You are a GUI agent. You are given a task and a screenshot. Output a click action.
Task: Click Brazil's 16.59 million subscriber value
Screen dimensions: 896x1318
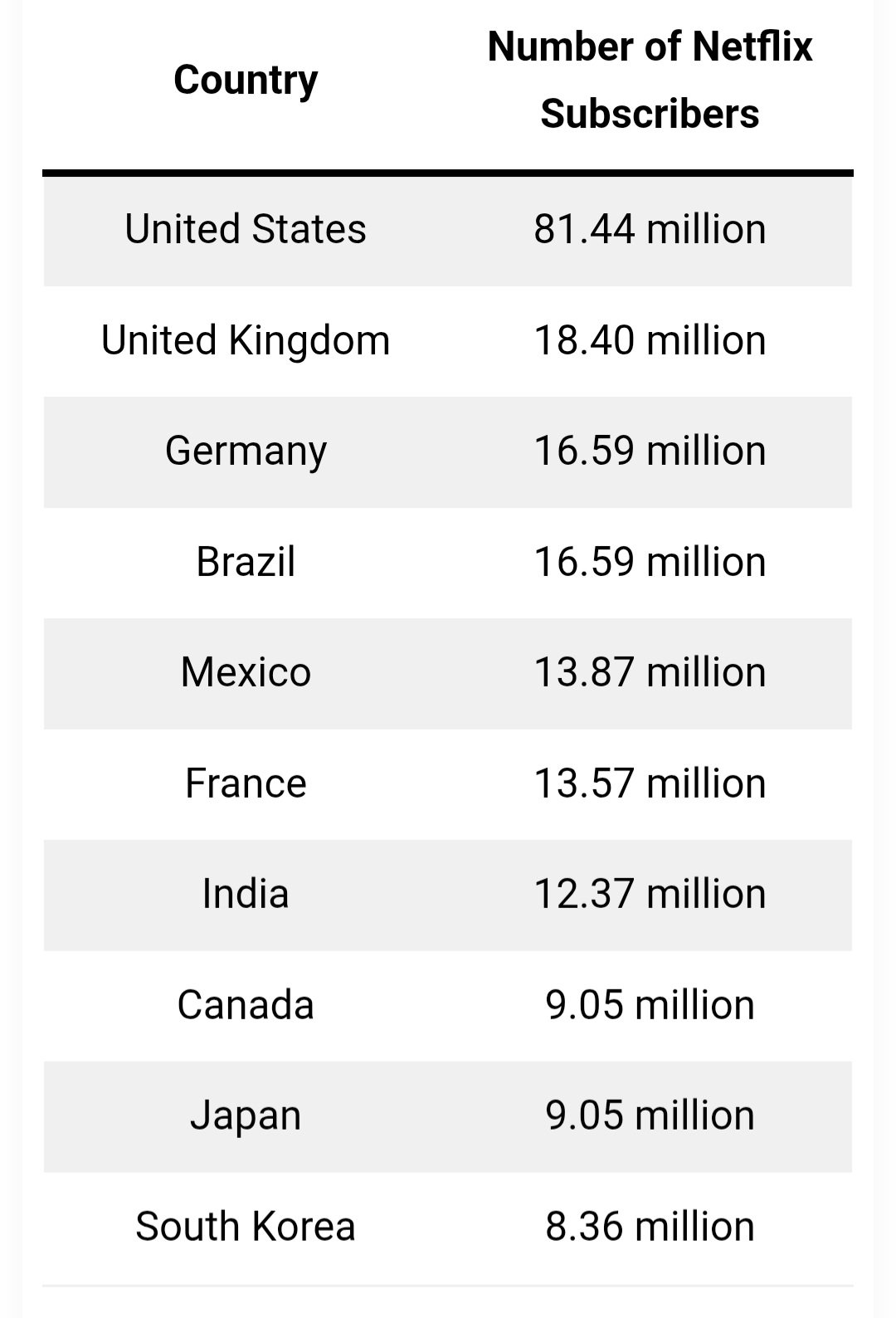point(650,562)
